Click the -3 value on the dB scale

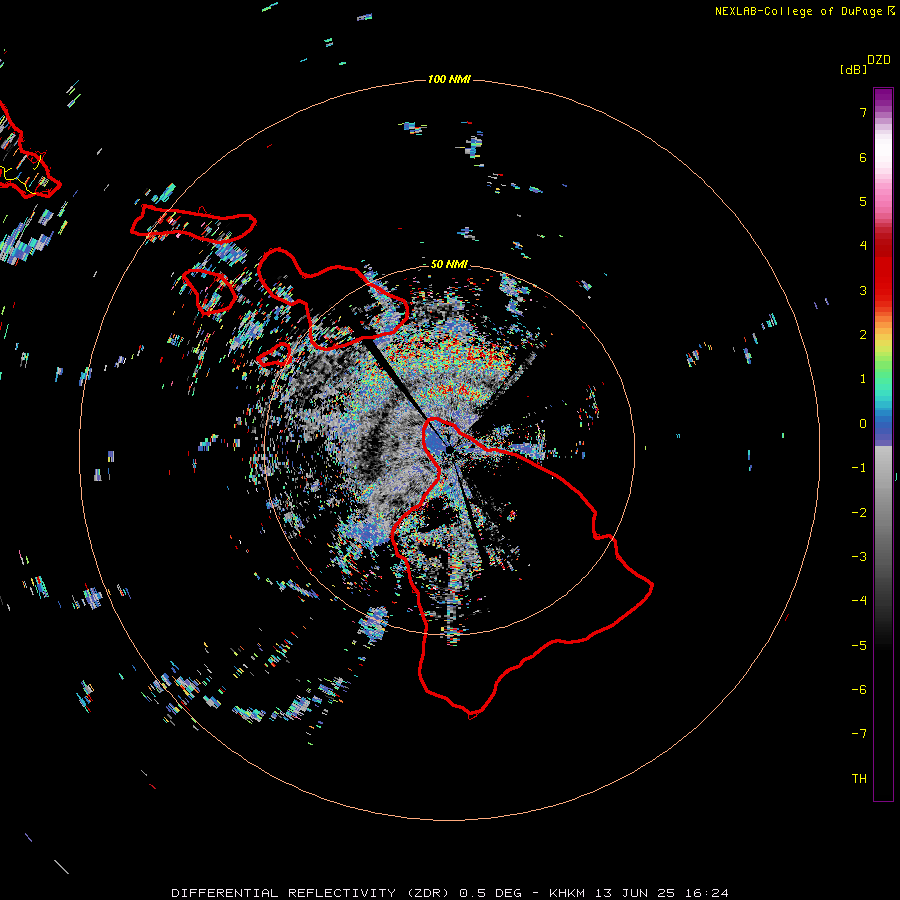click(x=859, y=557)
